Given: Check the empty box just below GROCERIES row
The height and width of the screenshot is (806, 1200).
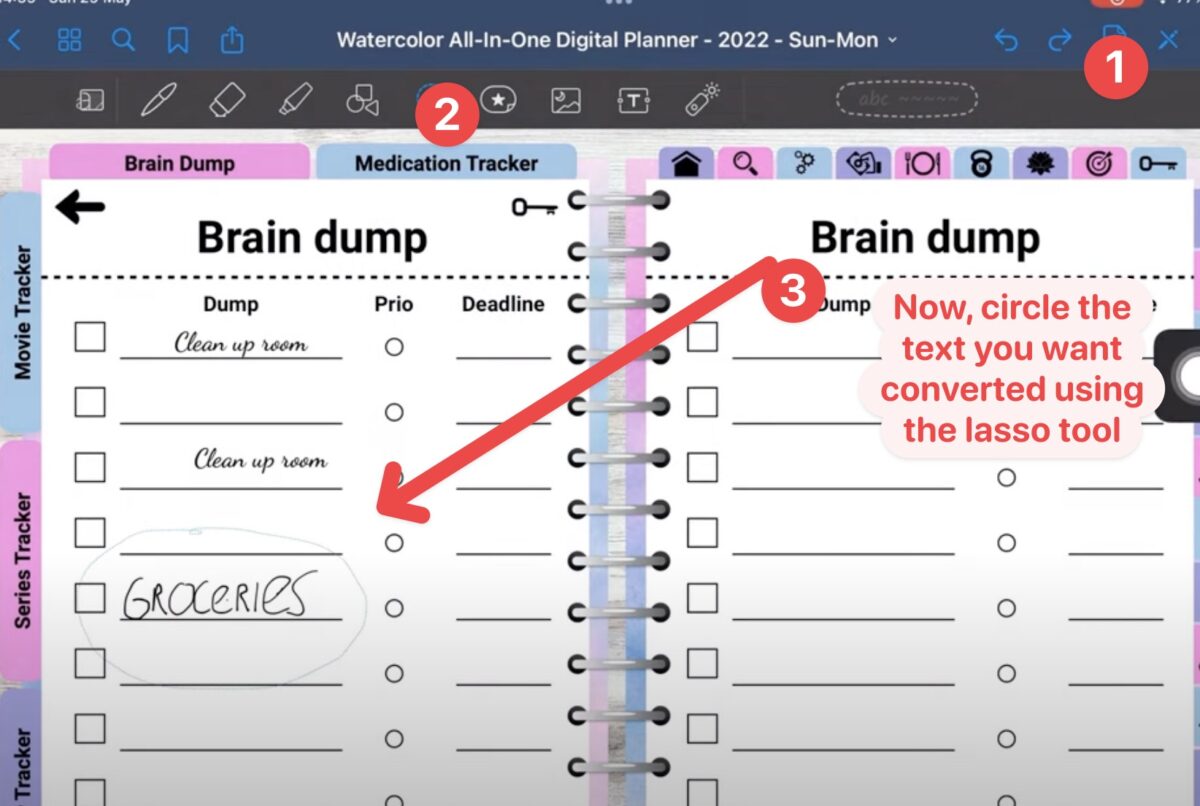Looking at the screenshot, I should point(90,663).
